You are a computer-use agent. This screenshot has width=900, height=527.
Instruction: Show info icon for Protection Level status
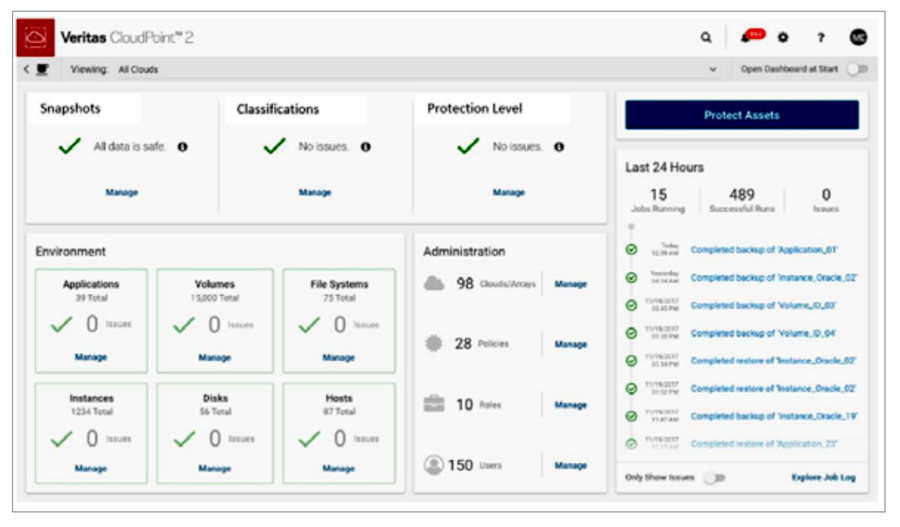click(x=559, y=147)
